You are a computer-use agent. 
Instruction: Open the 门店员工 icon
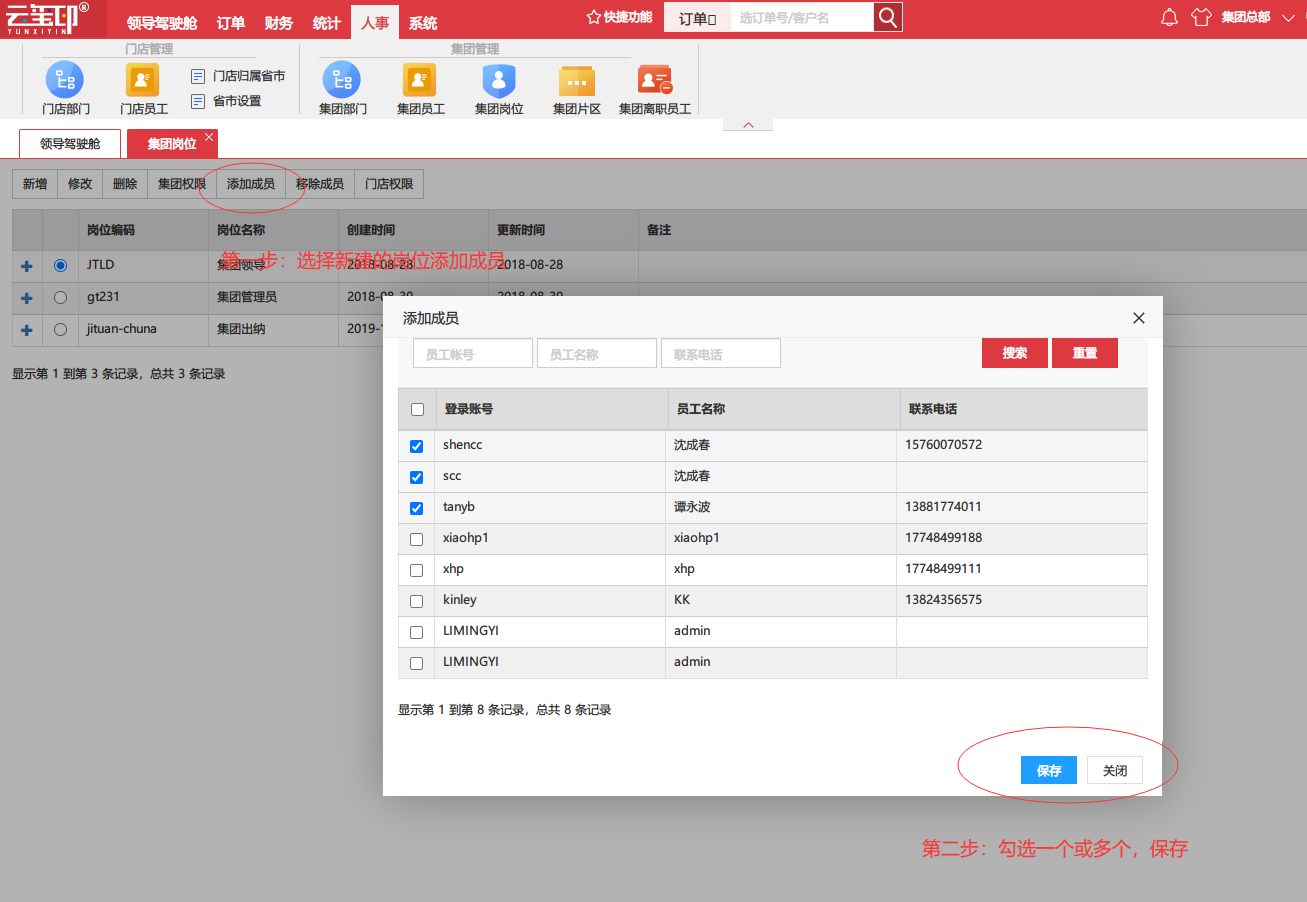(x=143, y=80)
